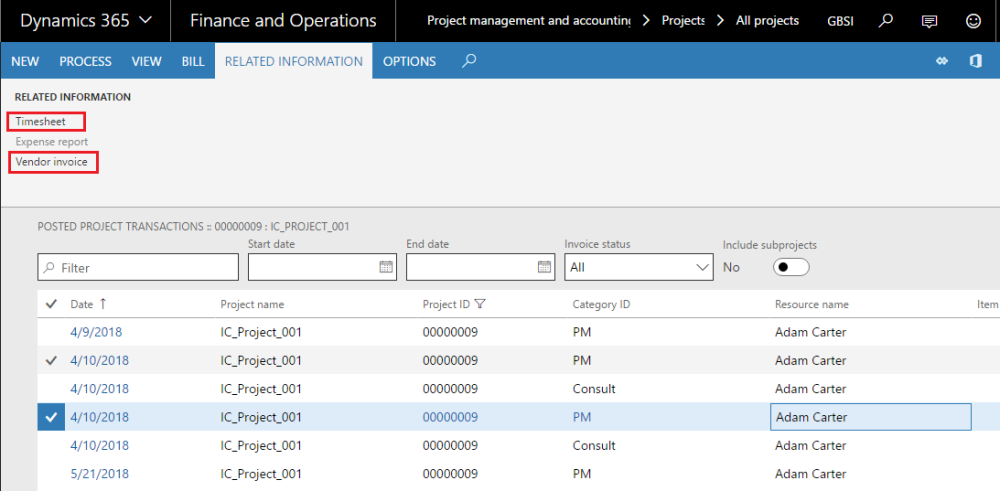
Task: Click the action pane search icon
Action: point(469,61)
